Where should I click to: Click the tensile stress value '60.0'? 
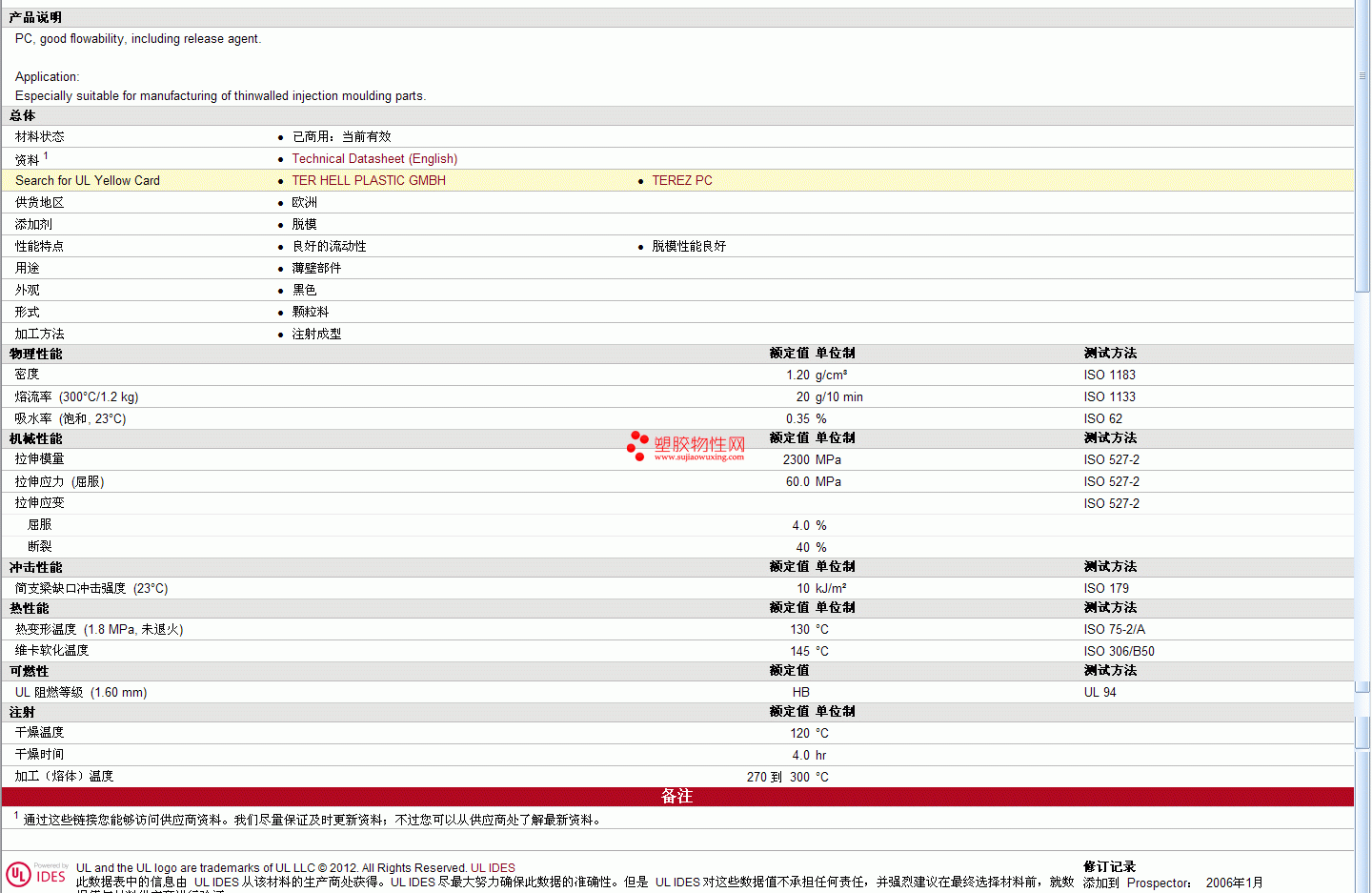[798, 482]
